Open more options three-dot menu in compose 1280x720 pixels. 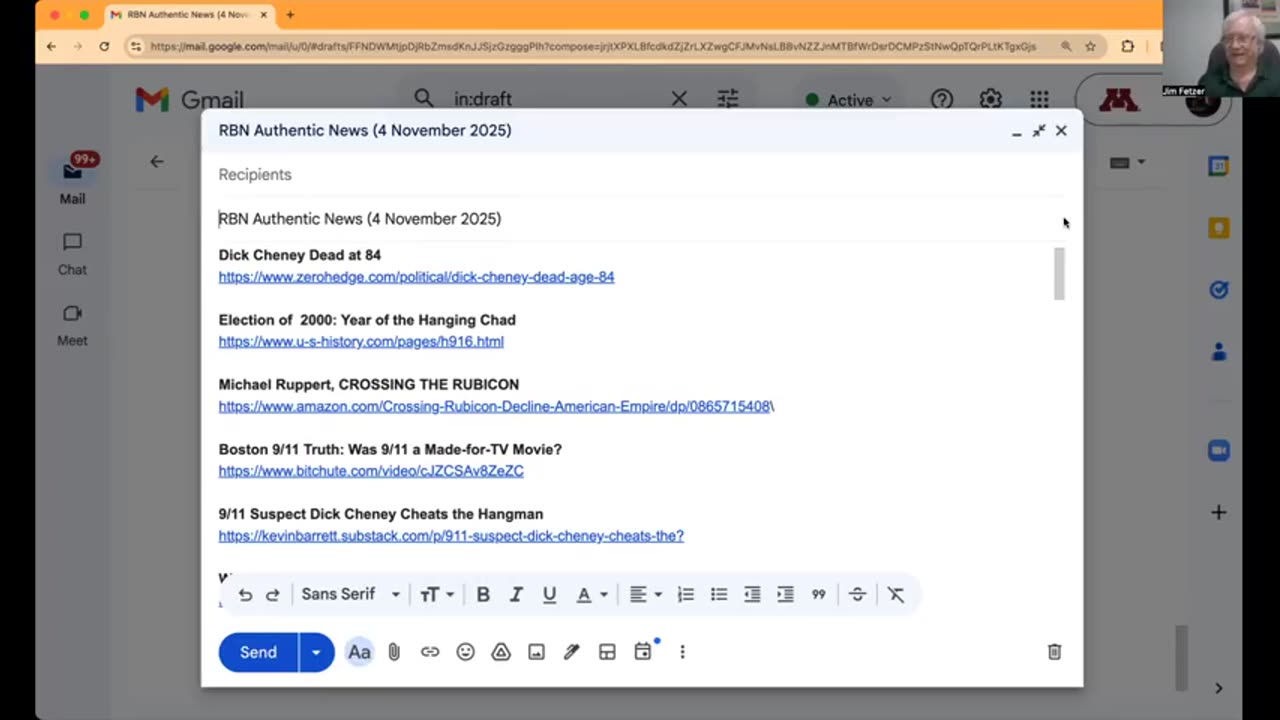682,652
